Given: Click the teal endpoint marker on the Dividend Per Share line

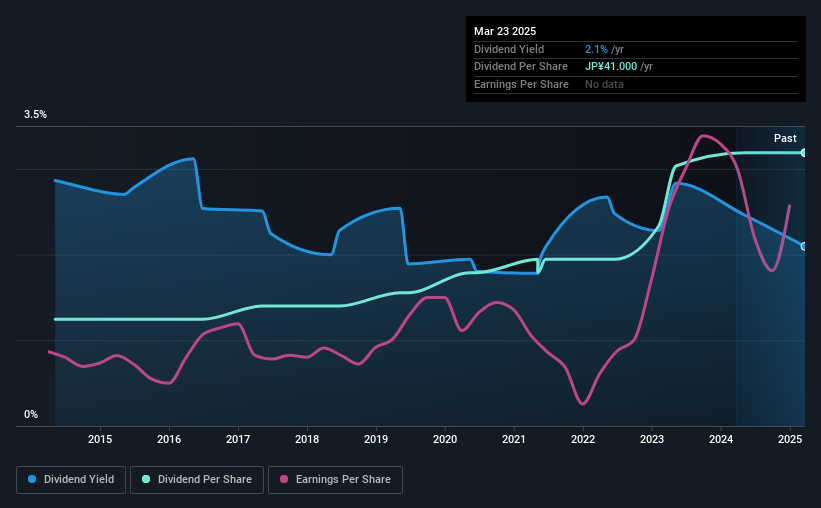Looking at the screenshot, I should pyautogui.click(x=804, y=153).
